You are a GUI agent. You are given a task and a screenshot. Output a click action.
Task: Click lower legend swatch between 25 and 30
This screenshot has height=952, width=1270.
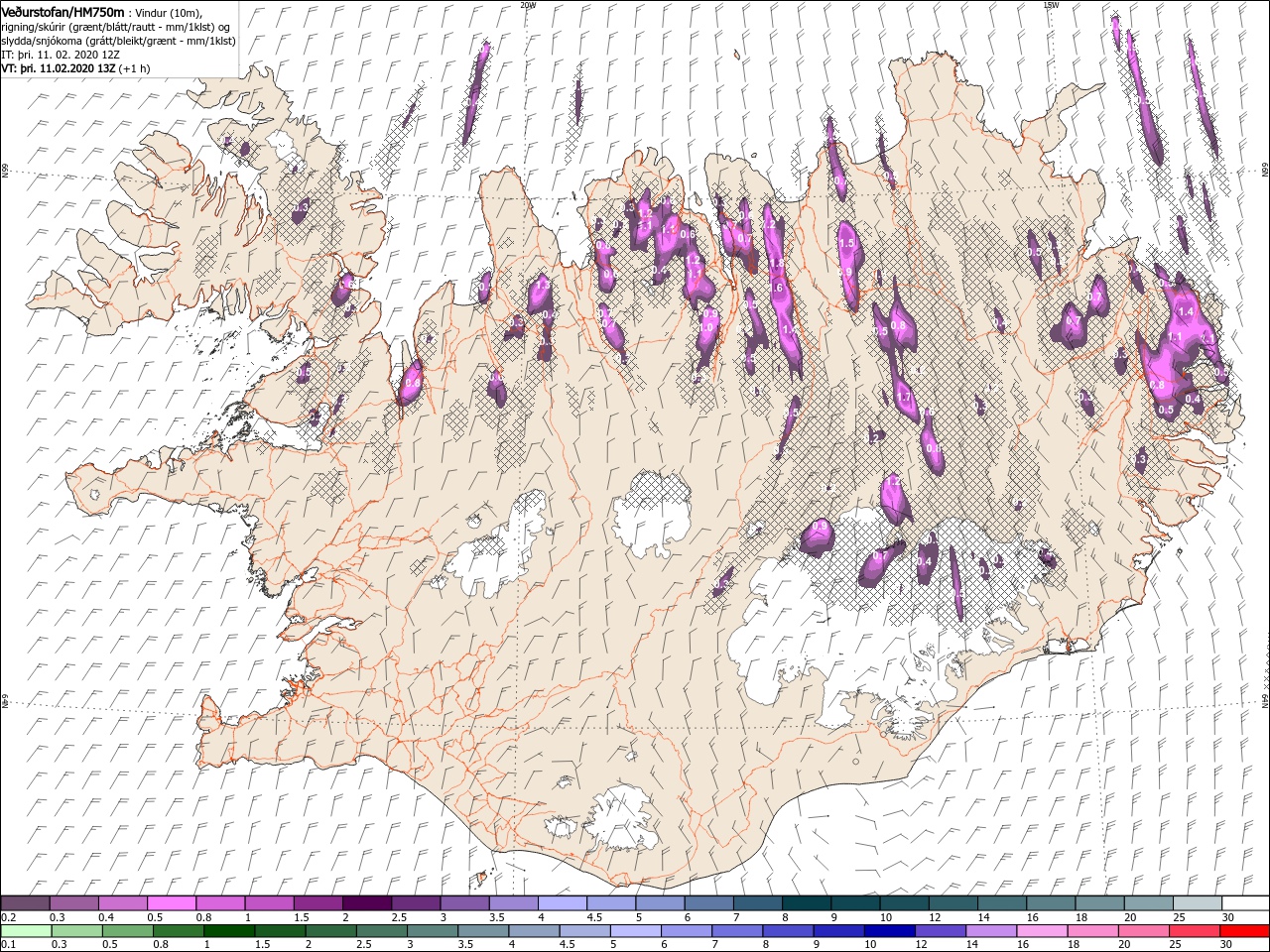1194,931
